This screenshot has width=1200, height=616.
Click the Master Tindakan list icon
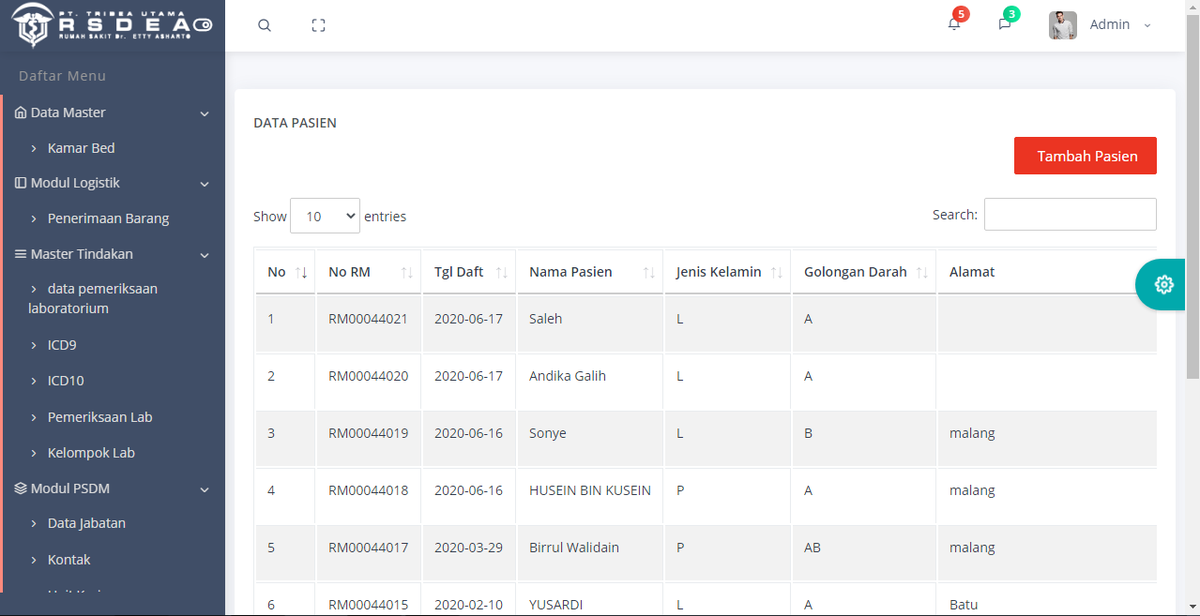pos(21,254)
